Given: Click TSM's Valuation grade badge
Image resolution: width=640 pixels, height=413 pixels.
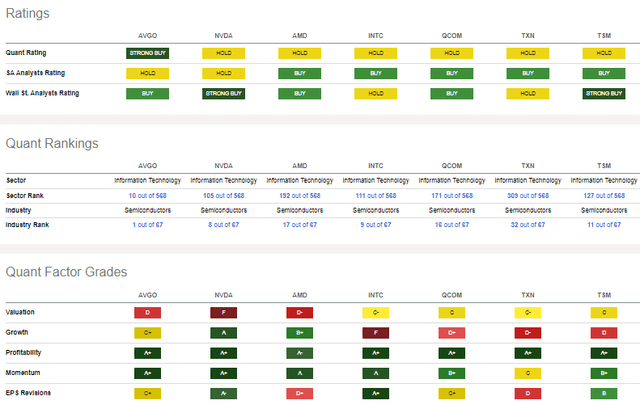Looking at the screenshot, I should tap(604, 313).
